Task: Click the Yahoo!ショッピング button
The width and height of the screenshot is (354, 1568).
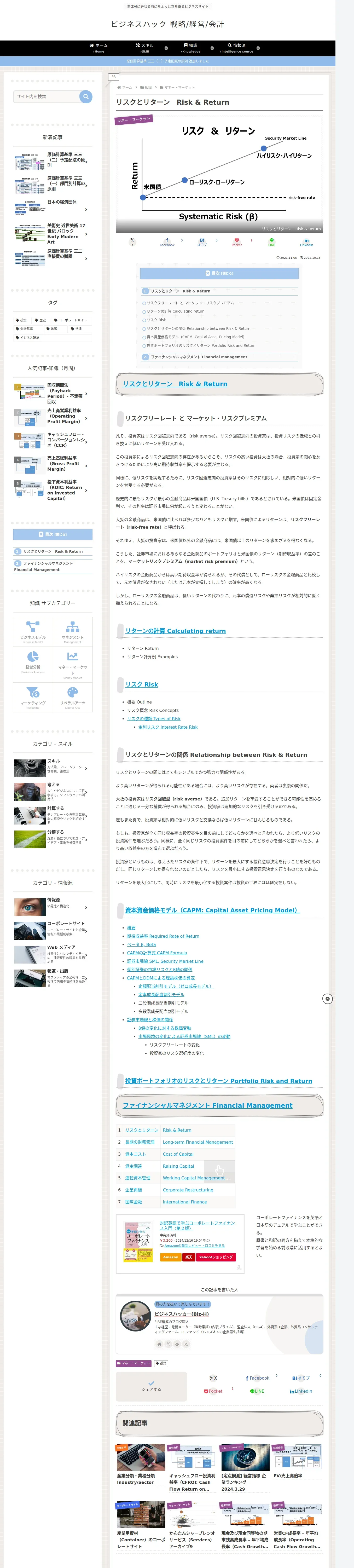Action: (x=216, y=1257)
